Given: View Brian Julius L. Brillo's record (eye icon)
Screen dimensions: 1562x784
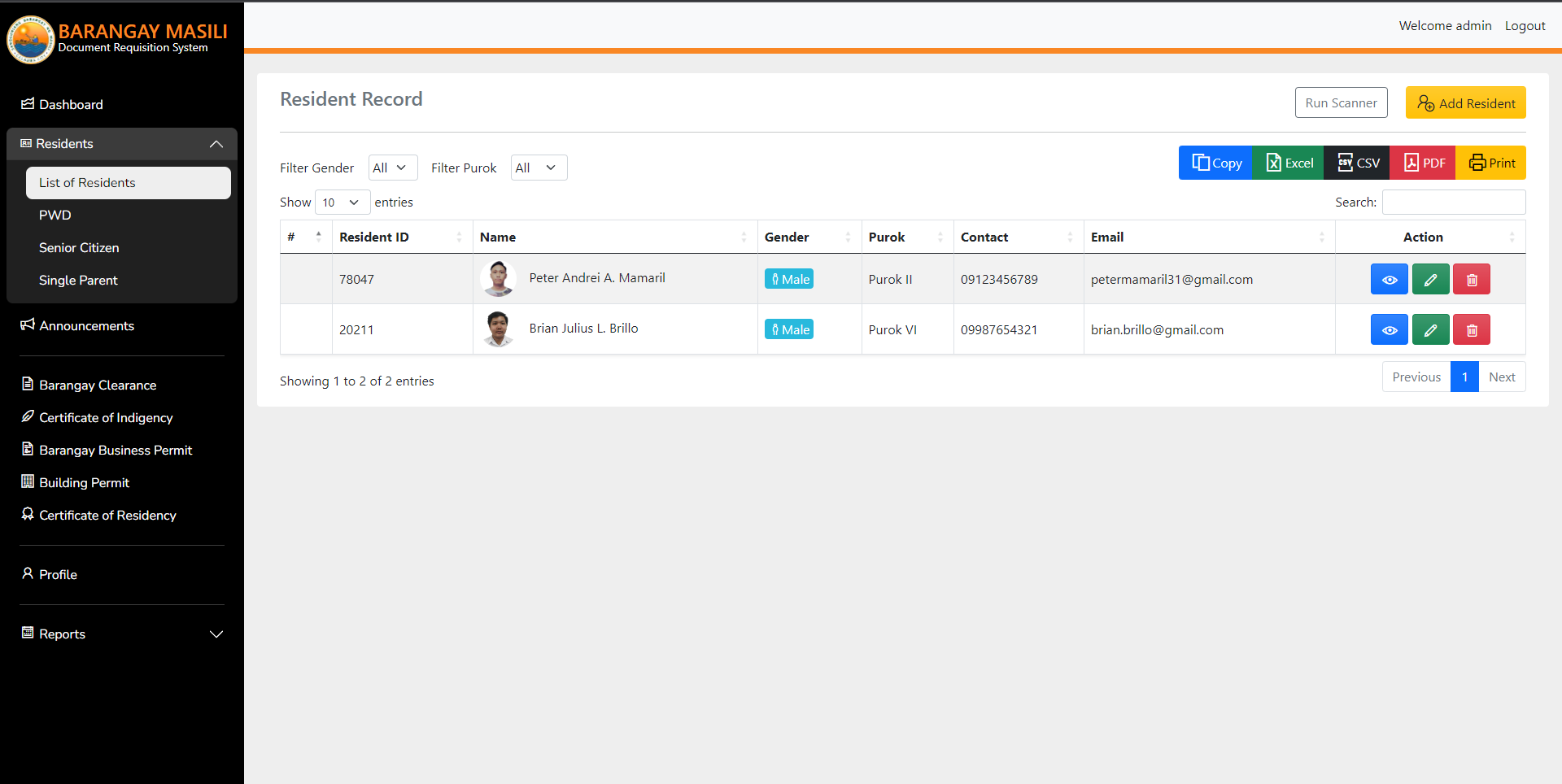Looking at the screenshot, I should pyautogui.click(x=1389, y=330).
